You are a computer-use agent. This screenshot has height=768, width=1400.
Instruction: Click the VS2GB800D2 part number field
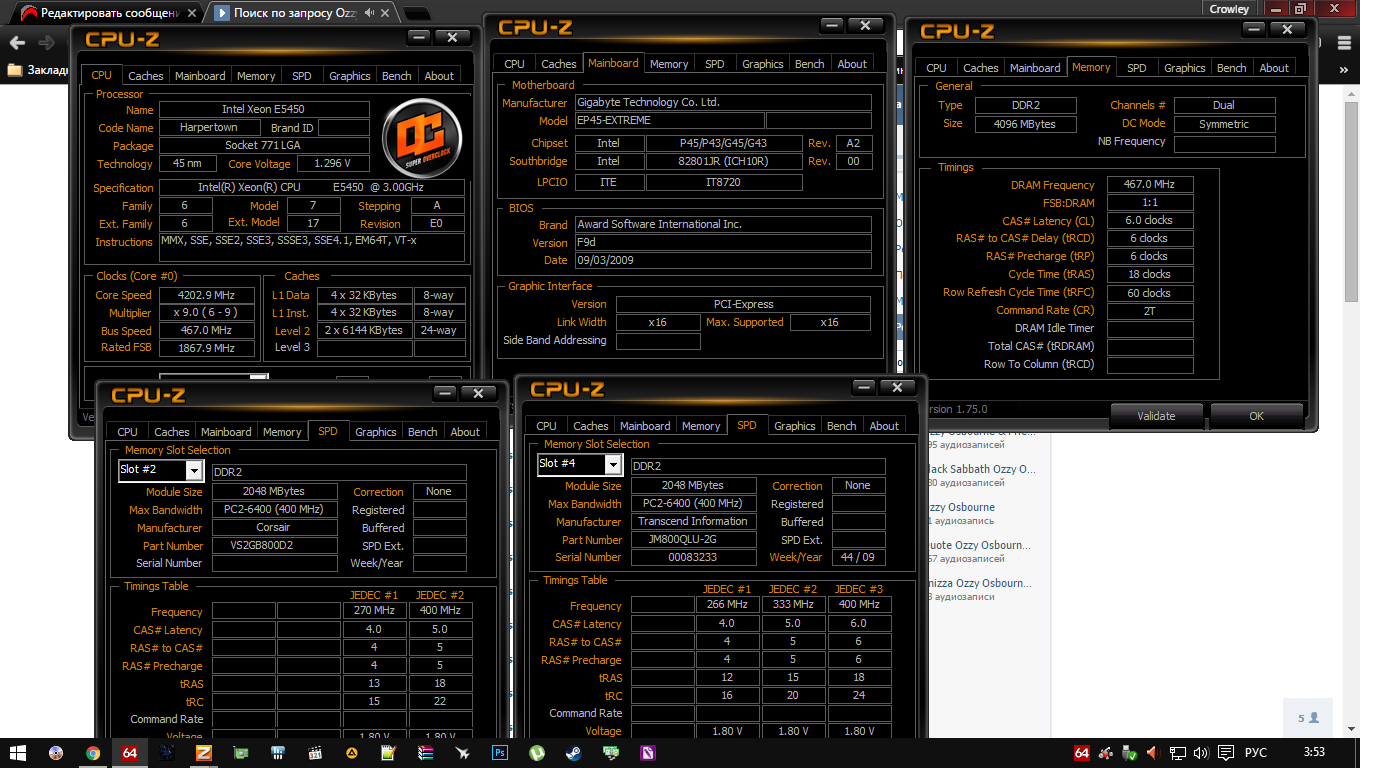275,546
